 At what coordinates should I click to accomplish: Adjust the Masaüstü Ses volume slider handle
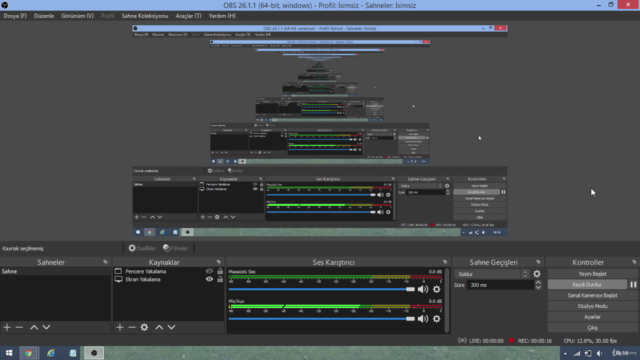tap(410, 289)
